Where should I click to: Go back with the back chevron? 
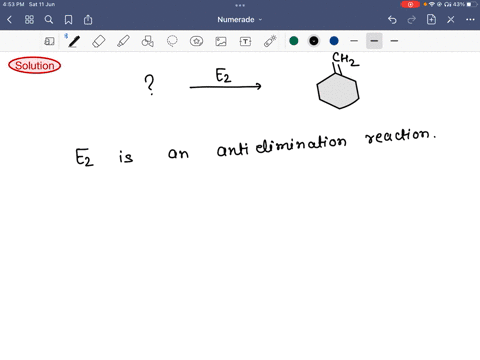[9, 20]
